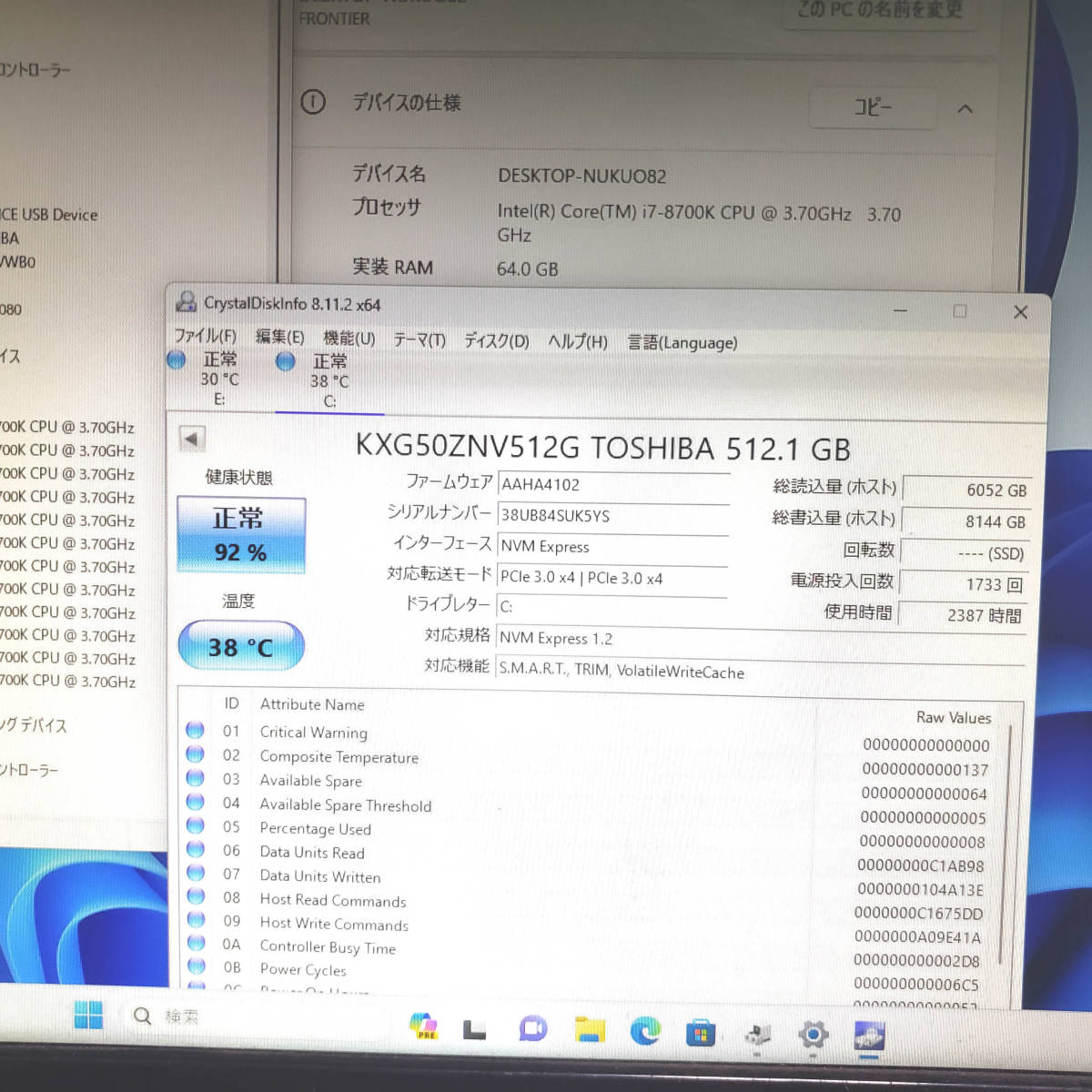Click the interface field NVM Express
This screenshot has height=1092, width=1092.
click(613, 547)
